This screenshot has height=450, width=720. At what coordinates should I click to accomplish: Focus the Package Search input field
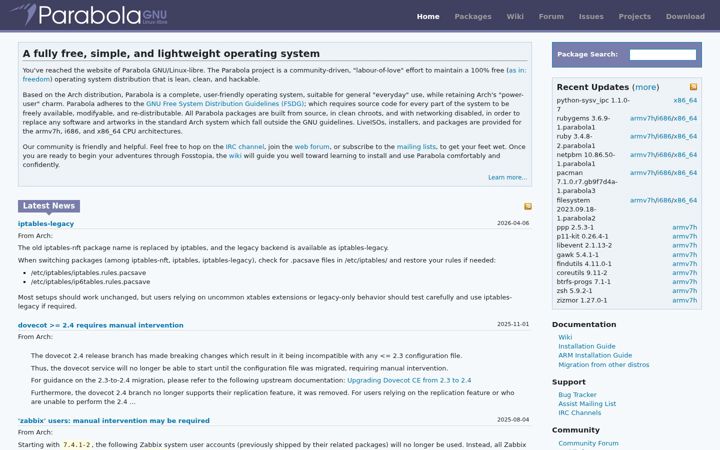[663, 55]
